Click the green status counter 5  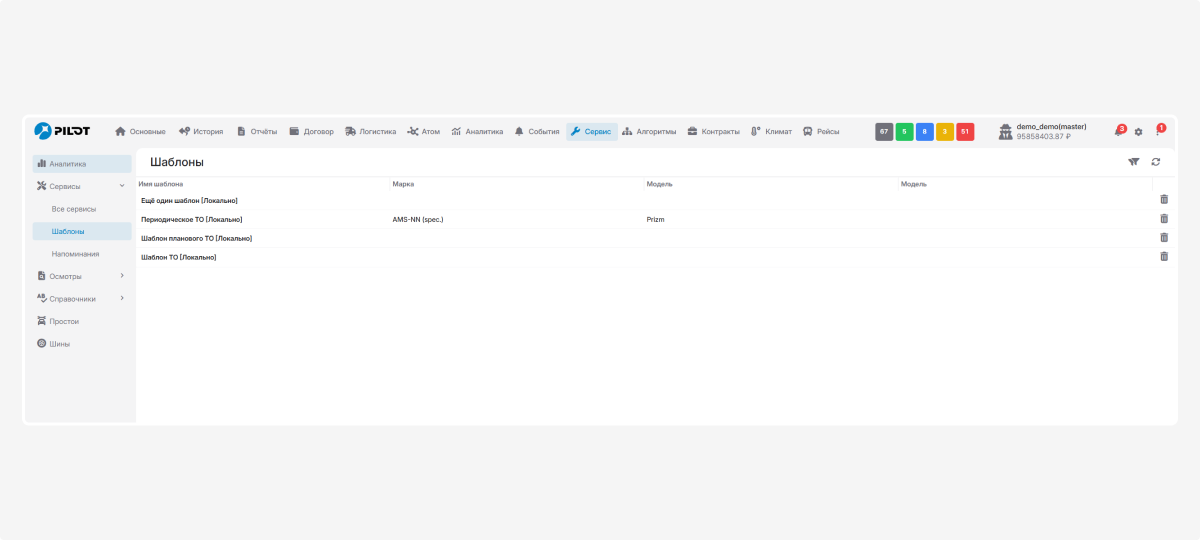904,132
